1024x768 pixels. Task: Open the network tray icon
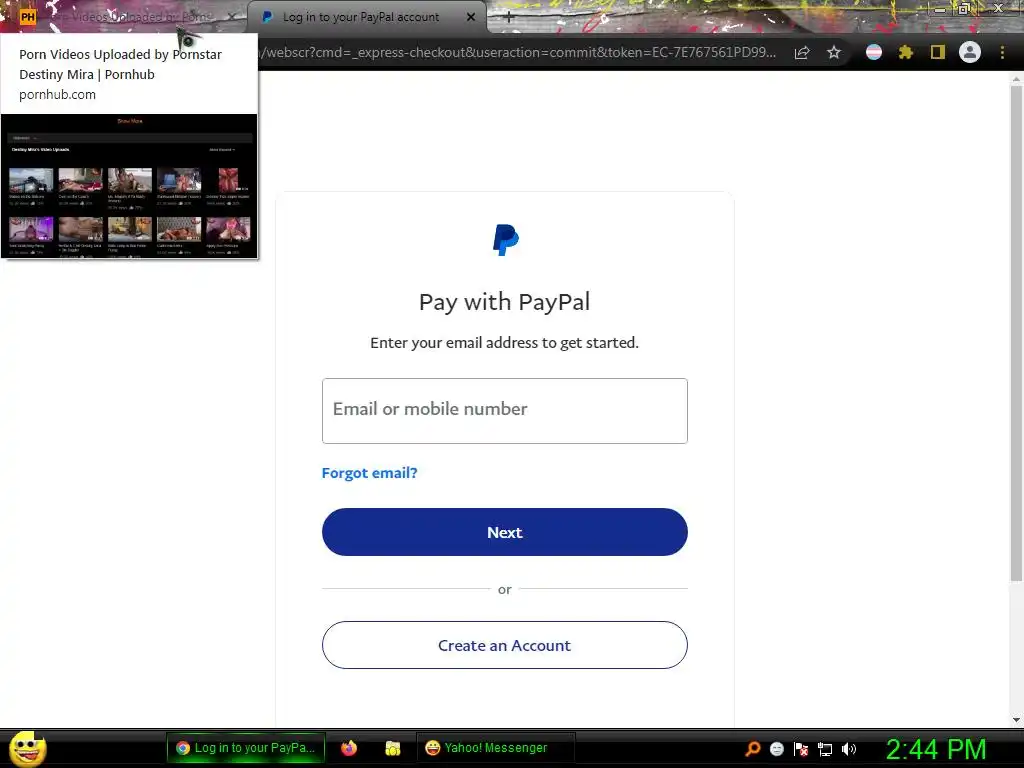pos(825,749)
